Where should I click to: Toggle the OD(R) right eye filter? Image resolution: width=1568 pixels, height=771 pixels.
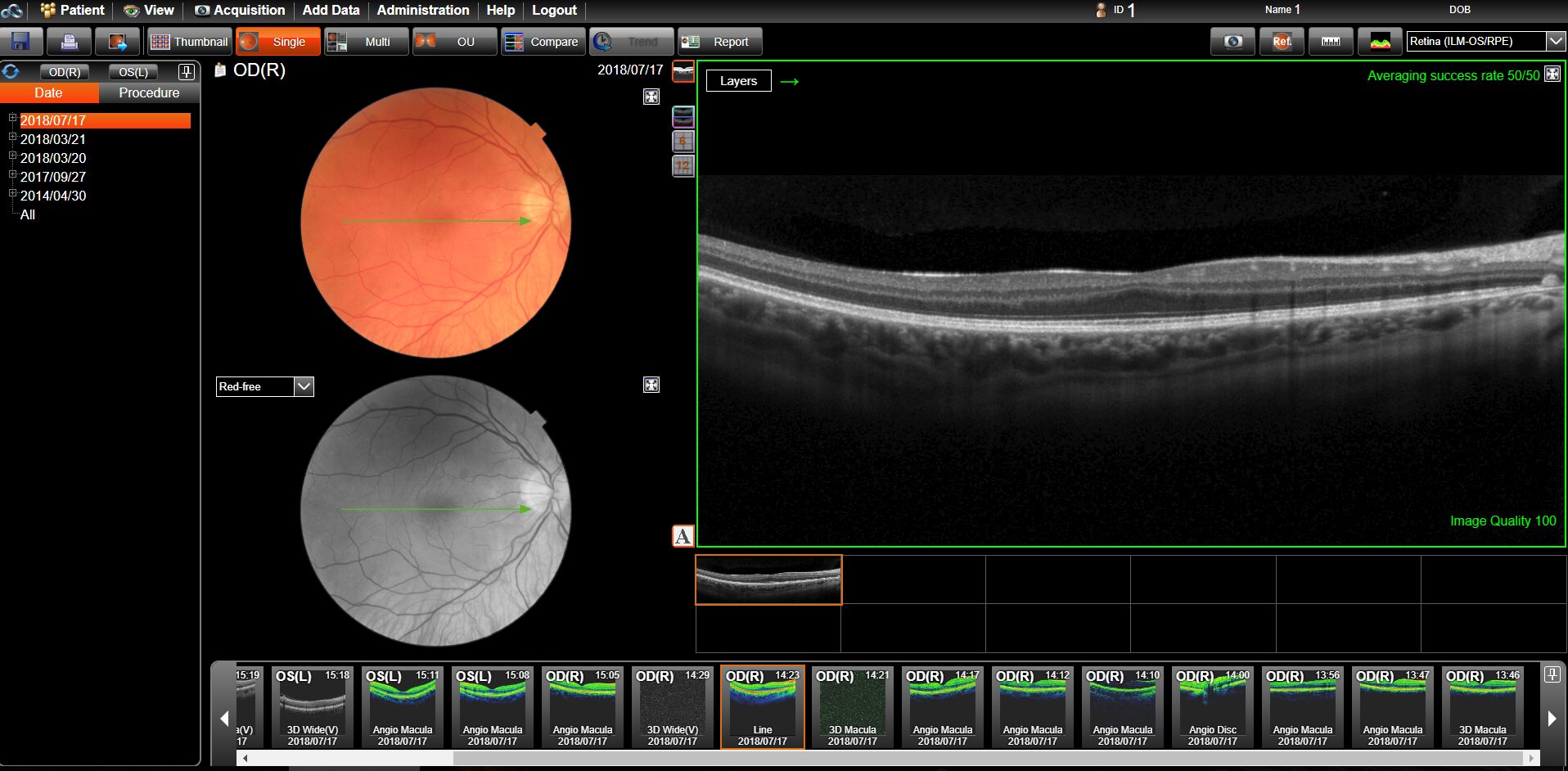(65, 72)
